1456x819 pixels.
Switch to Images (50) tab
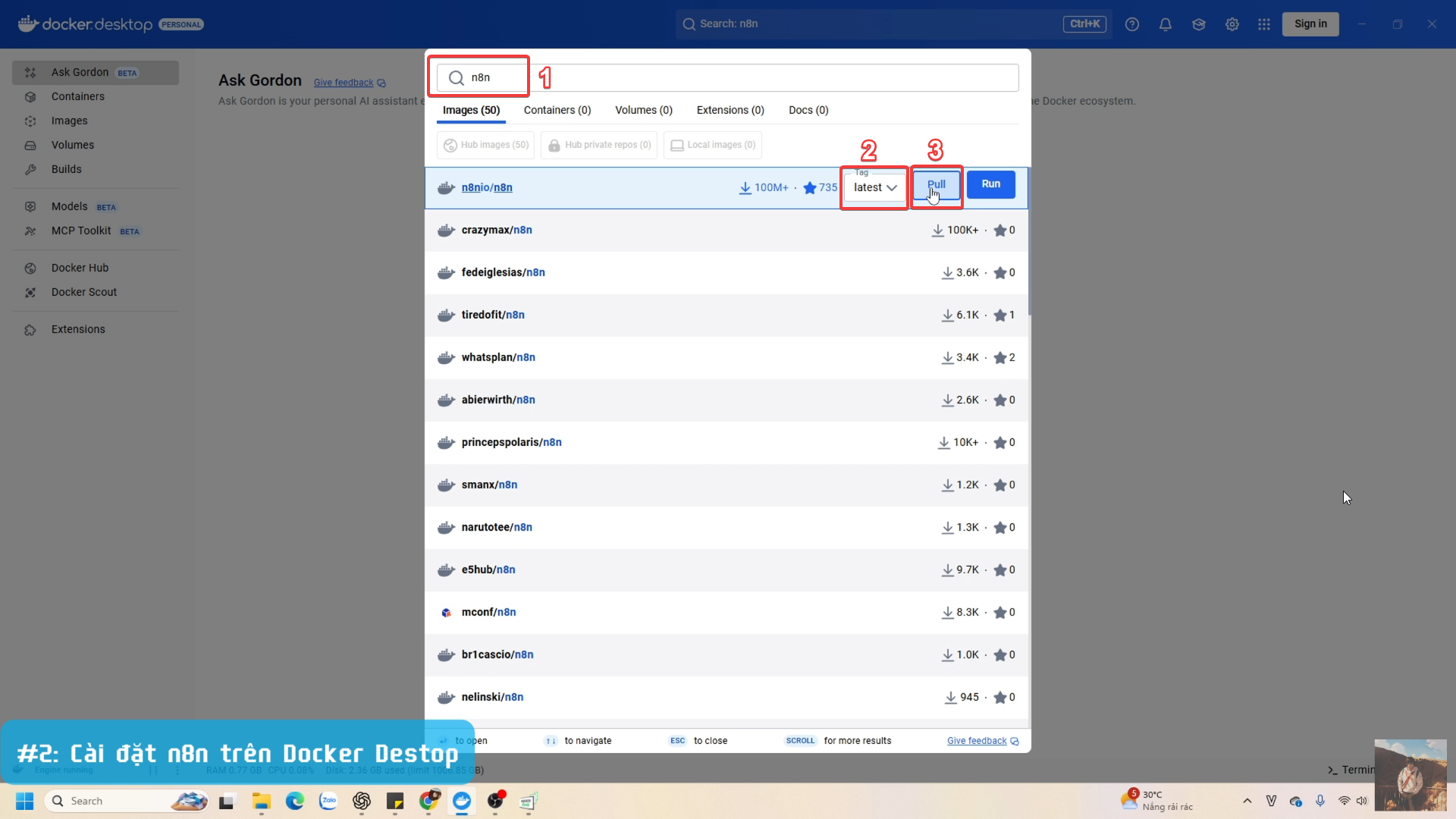click(x=471, y=110)
